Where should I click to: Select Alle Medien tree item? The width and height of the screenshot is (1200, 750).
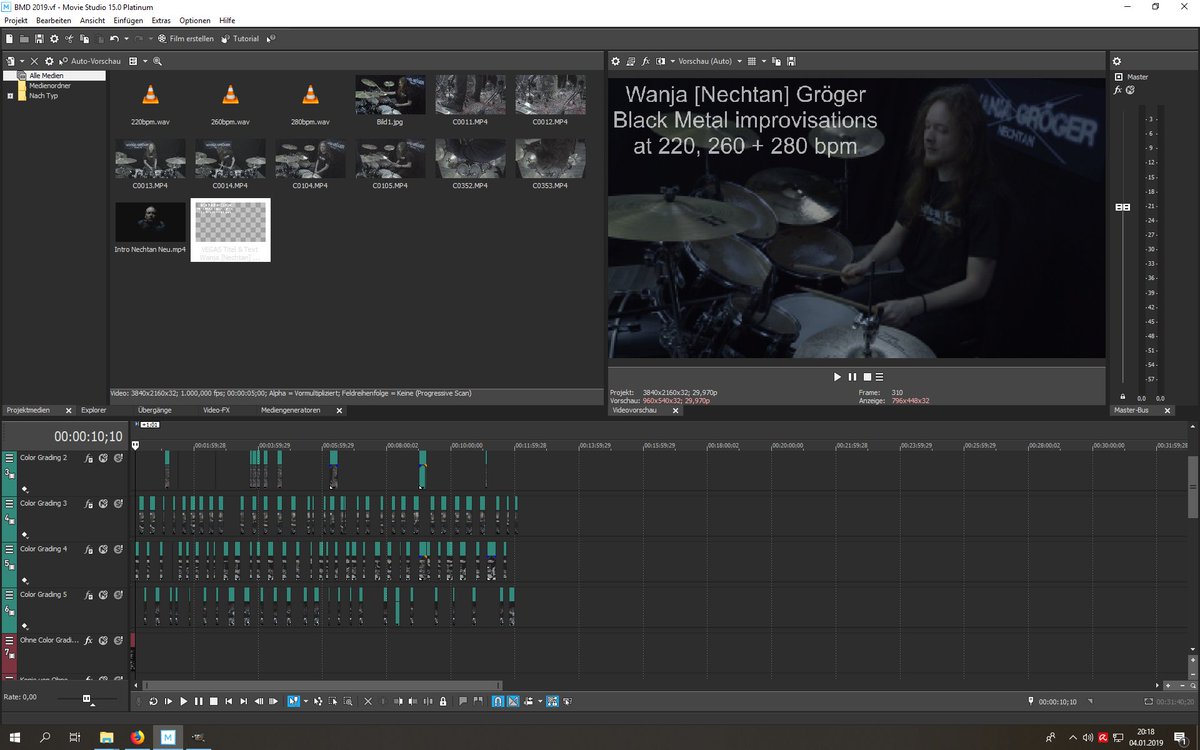click(46, 76)
